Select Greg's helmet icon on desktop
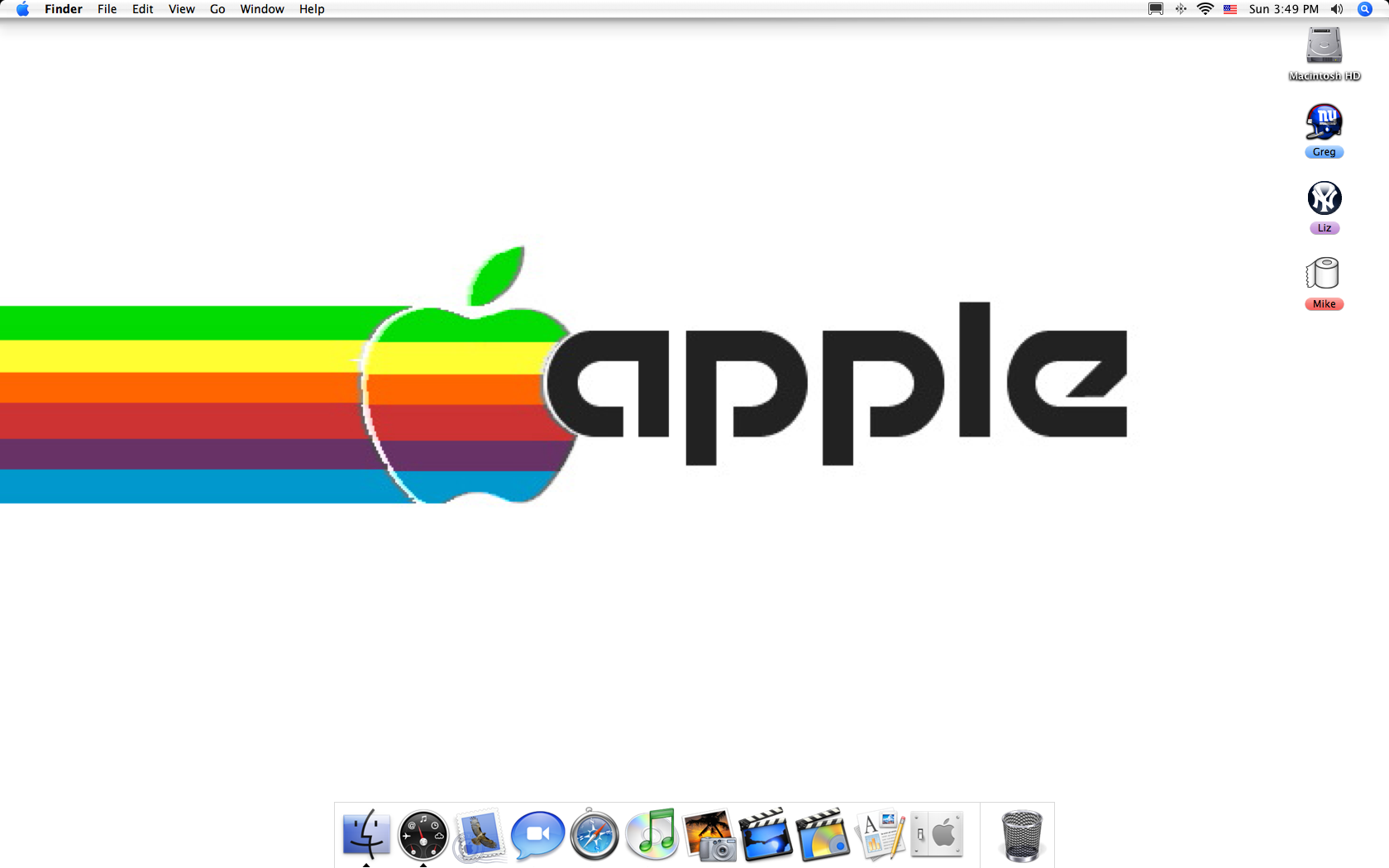This screenshot has width=1389, height=868. coord(1324,122)
